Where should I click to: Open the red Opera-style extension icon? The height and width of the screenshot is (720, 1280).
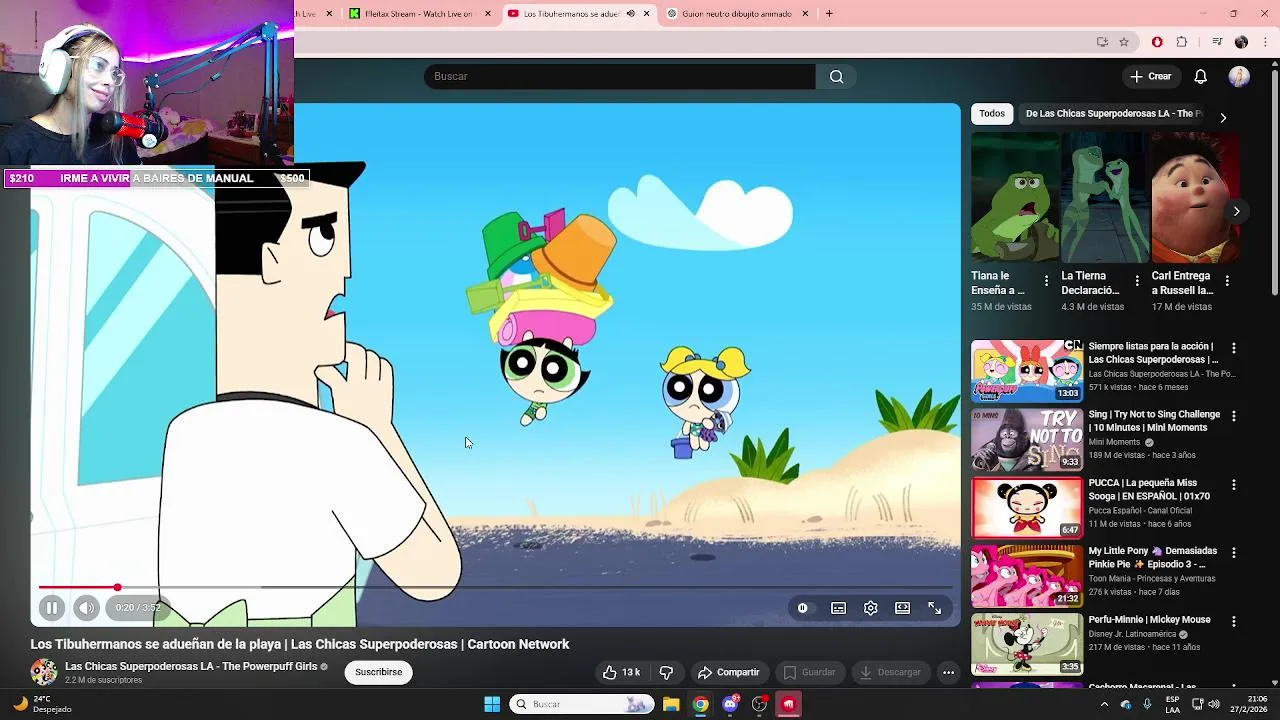pyautogui.click(x=1157, y=42)
